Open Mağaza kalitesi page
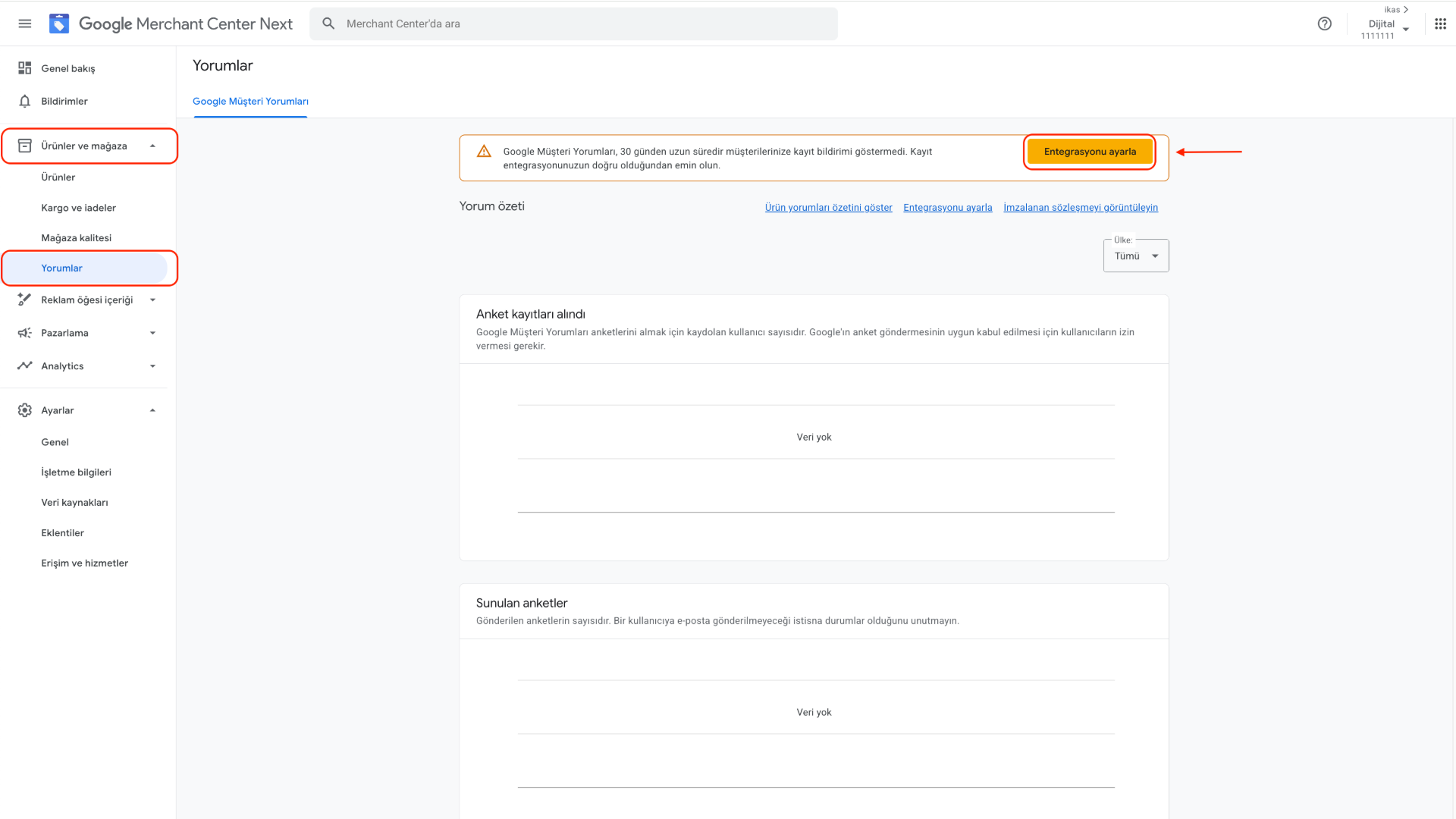1456x819 pixels. pyautogui.click(x=77, y=237)
